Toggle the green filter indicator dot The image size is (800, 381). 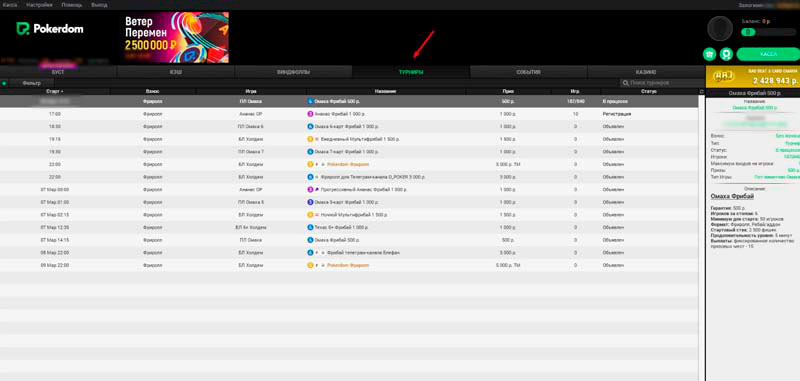(4, 83)
